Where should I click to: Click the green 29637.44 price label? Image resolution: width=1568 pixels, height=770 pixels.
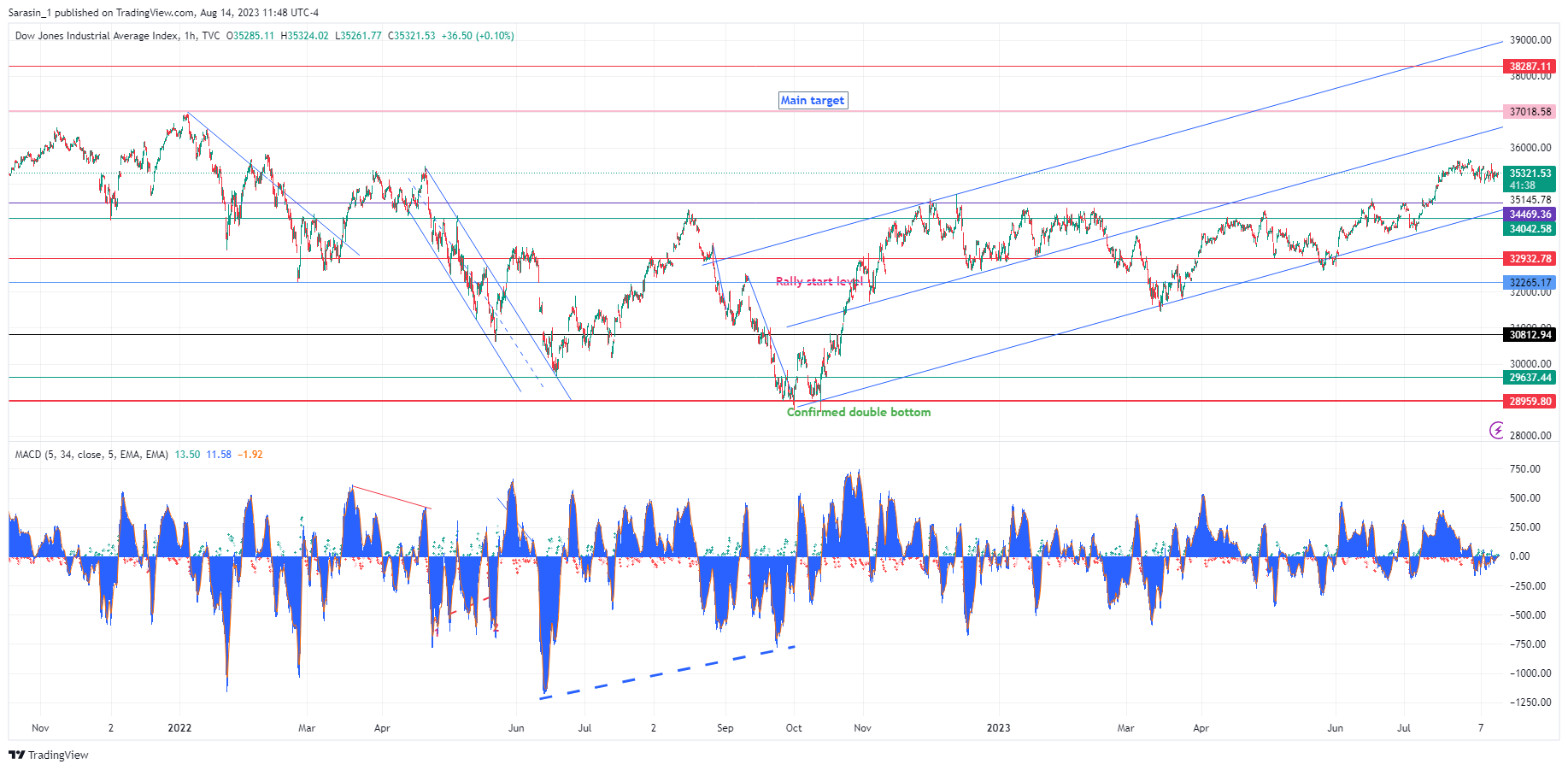(1530, 378)
